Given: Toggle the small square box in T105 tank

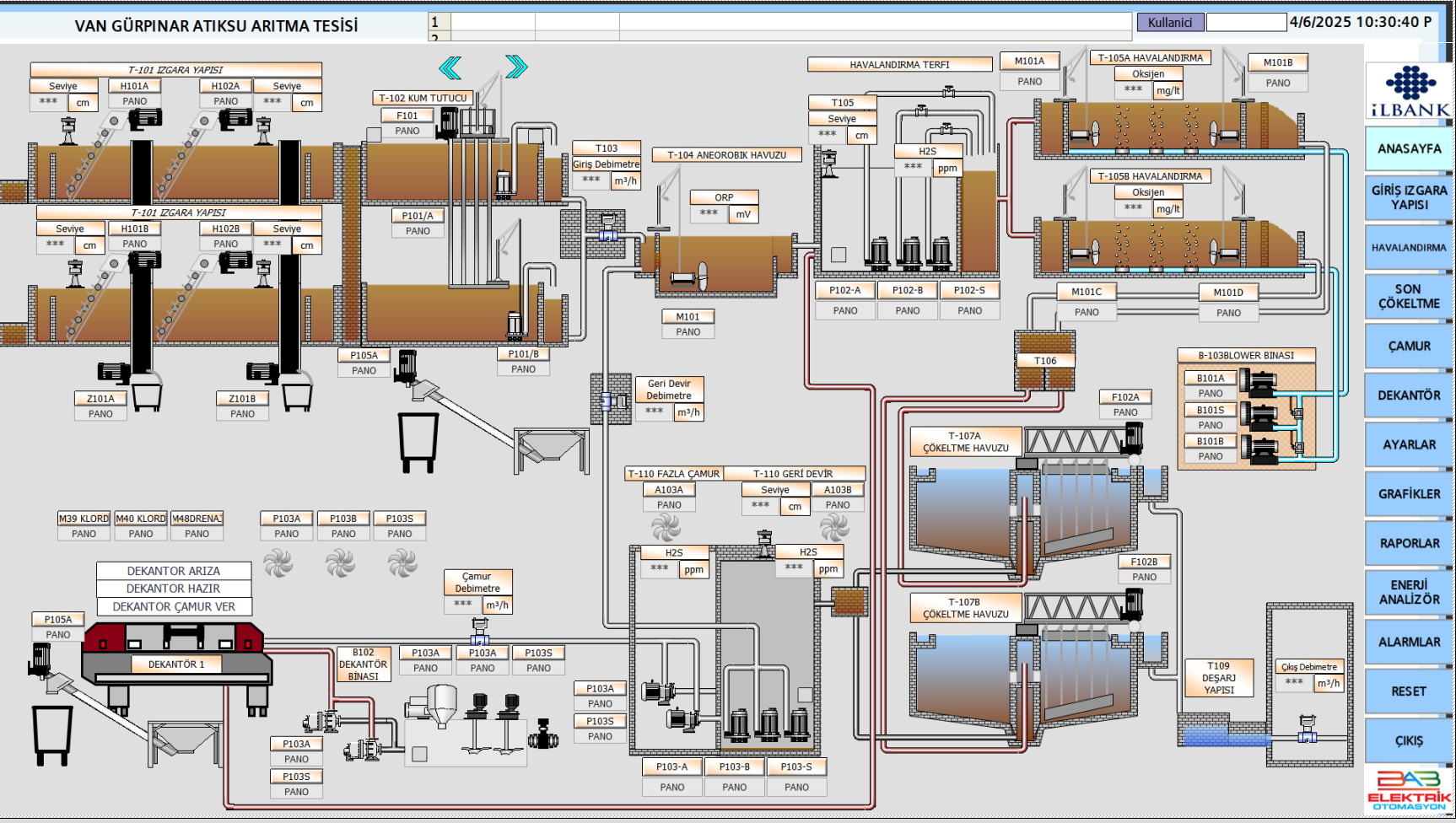Looking at the screenshot, I should pos(839,255).
